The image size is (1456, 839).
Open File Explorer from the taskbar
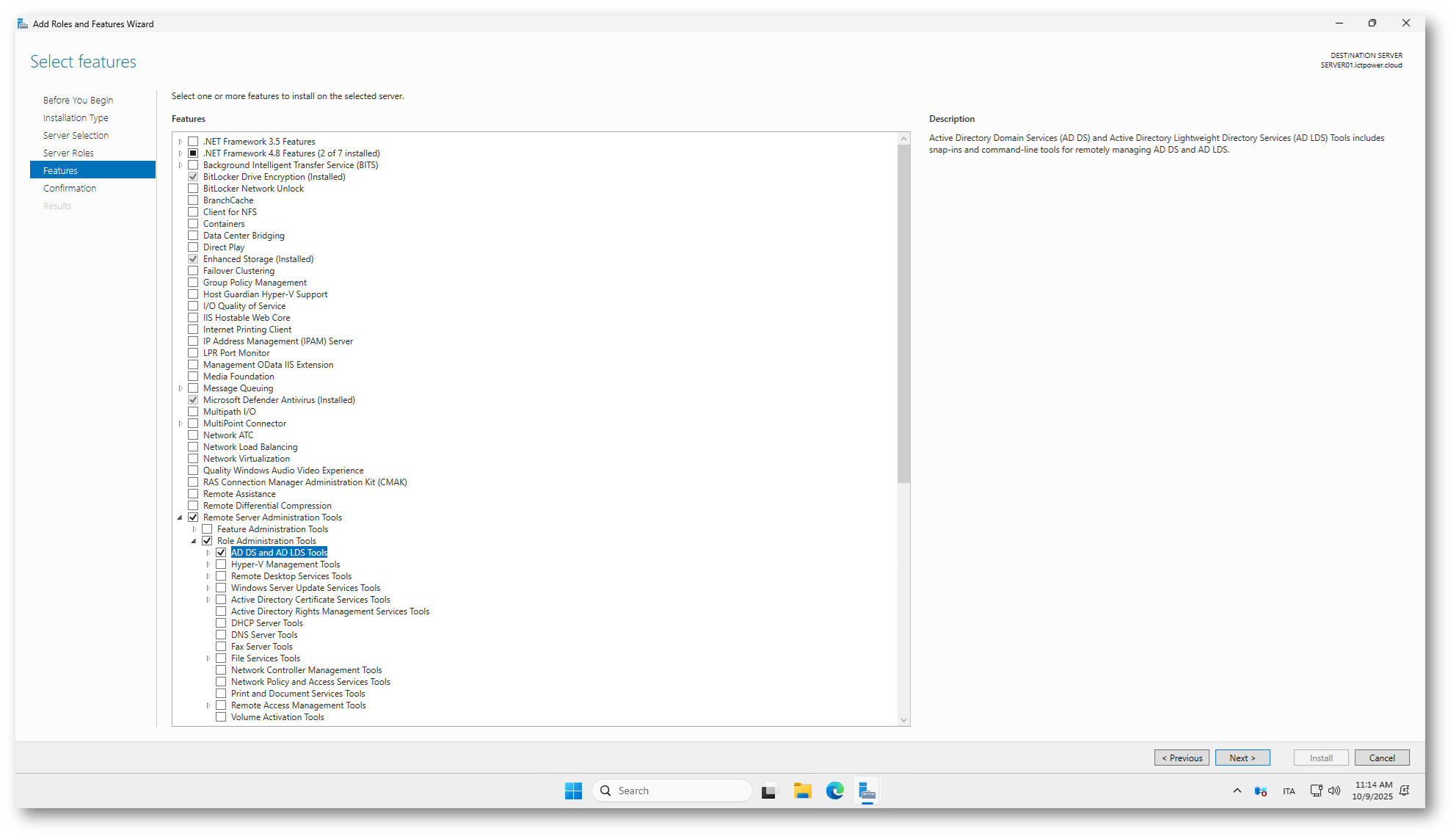click(x=802, y=791)
